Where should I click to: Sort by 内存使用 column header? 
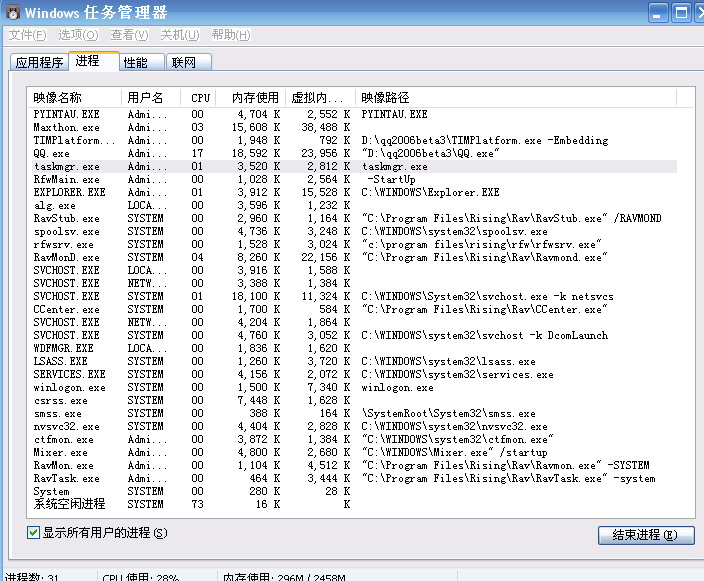(x=251, y=97)
